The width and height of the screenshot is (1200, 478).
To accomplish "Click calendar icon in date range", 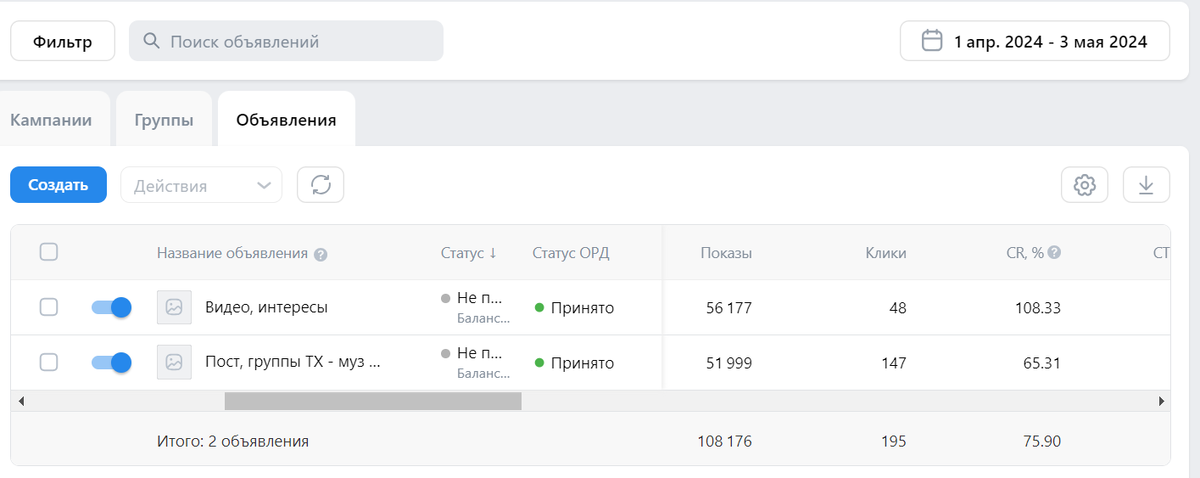I will [x=932, y=41].
